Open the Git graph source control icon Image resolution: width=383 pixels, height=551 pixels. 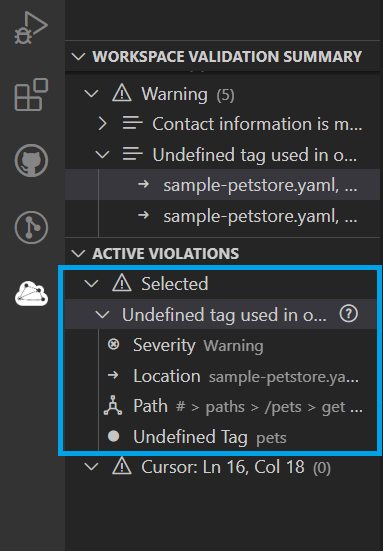[31, 227]
